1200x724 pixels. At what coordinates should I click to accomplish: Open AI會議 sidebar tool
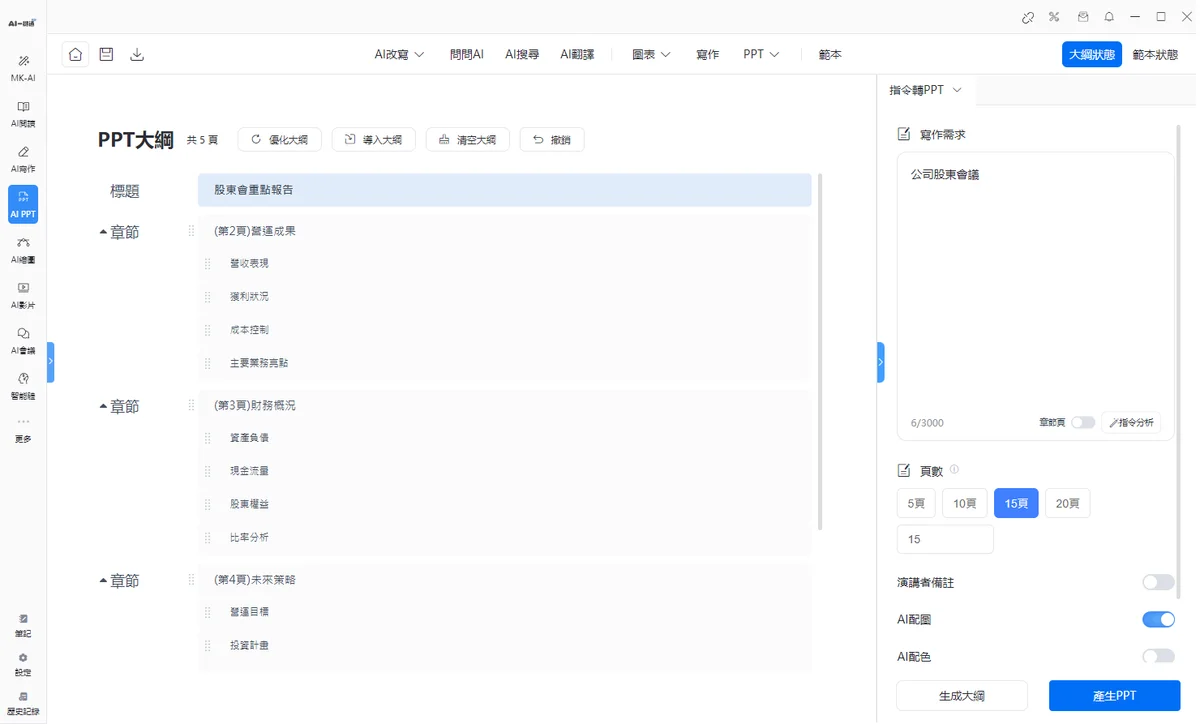click(x=23, y=341)
